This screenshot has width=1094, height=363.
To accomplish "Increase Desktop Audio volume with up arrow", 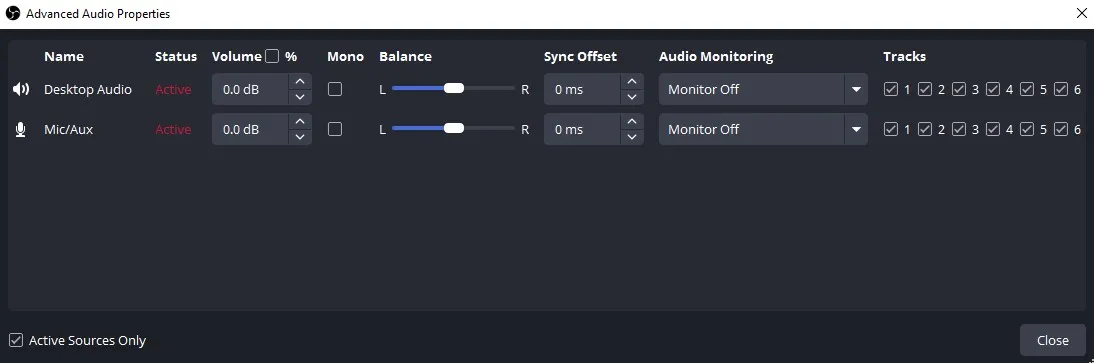I will [x=300, y=82].
